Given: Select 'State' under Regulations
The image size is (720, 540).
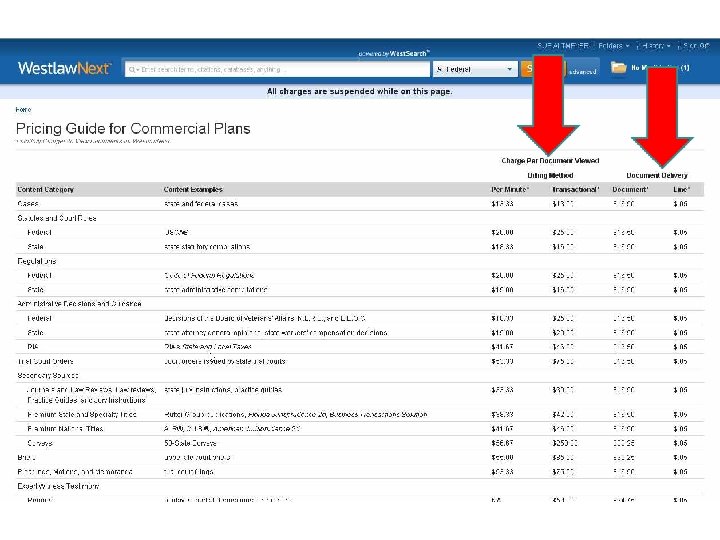Looking at the screenshot, I should (35, 290).
